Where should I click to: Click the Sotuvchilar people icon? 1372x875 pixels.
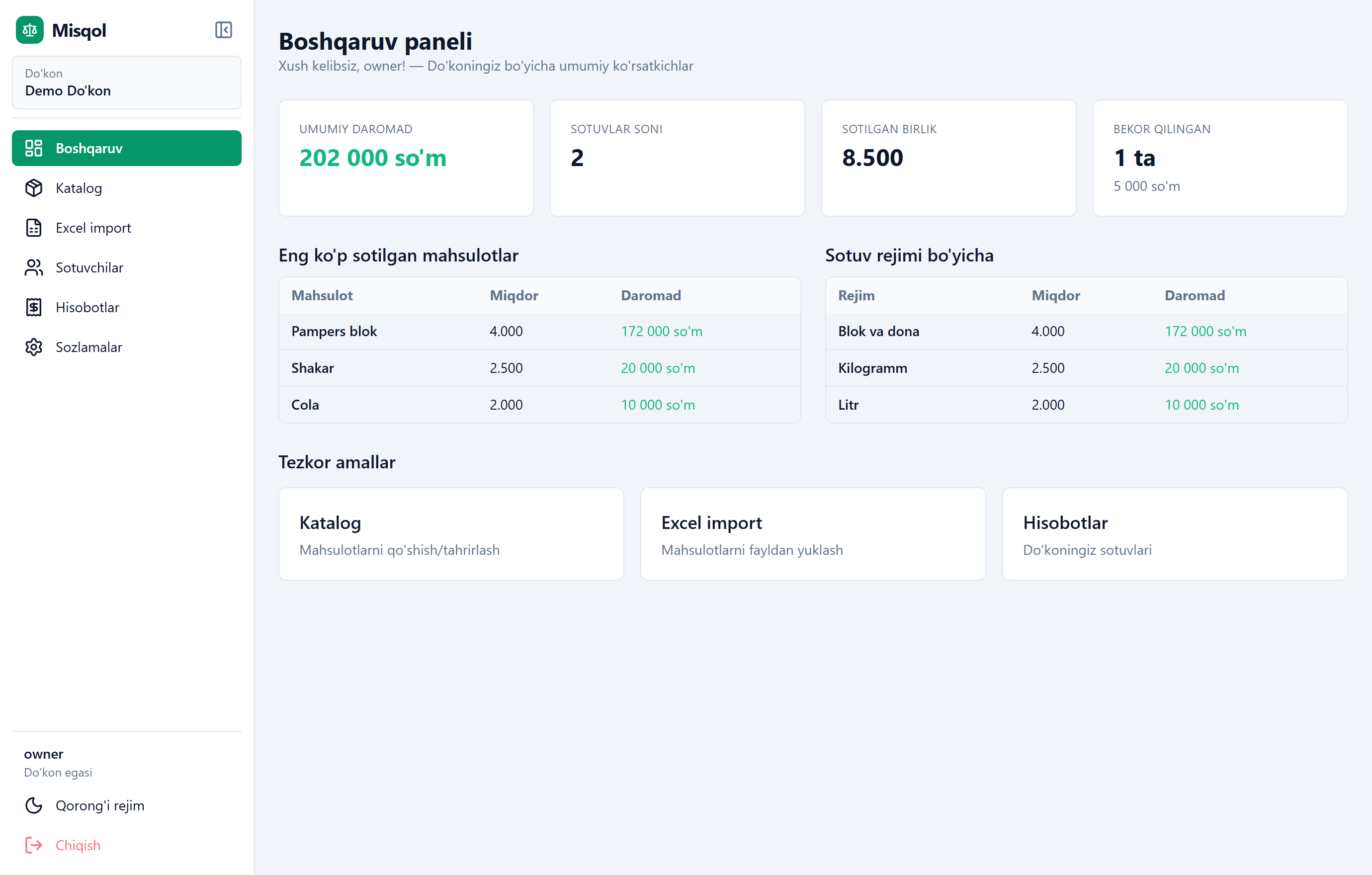34,268
